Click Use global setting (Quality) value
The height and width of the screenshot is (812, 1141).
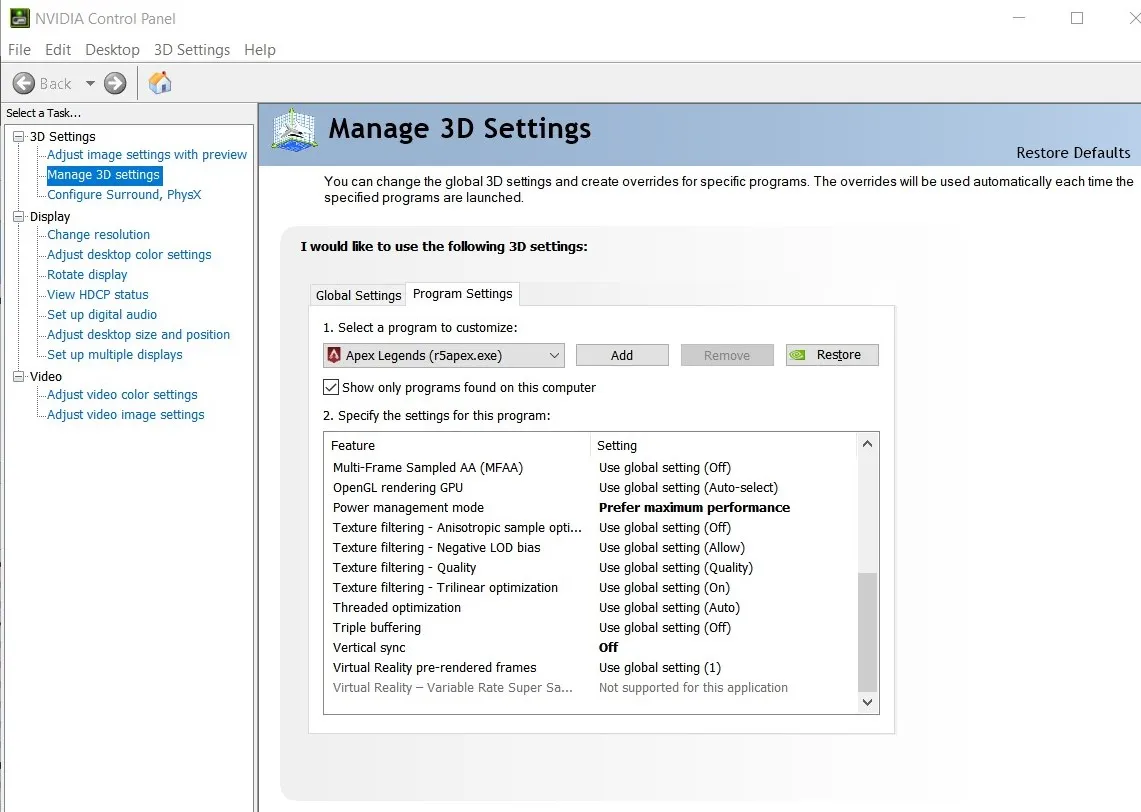pyautogui.click(x=676, y=568)
